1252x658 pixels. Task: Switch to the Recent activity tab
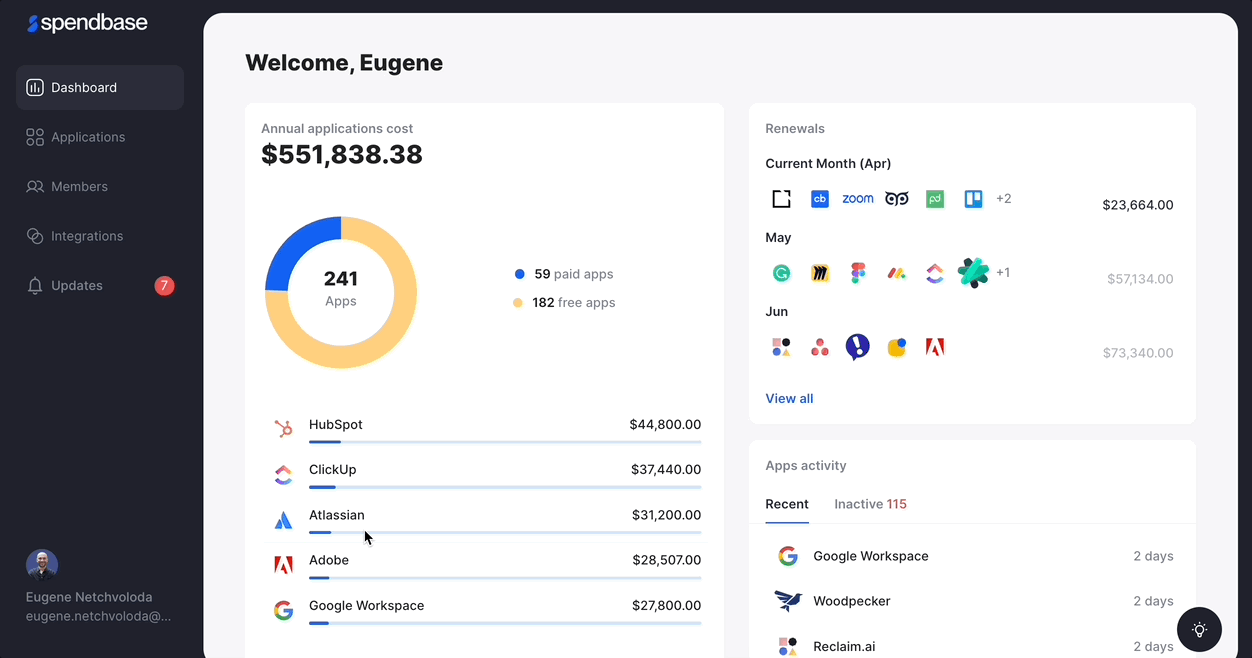pos(787,504)
